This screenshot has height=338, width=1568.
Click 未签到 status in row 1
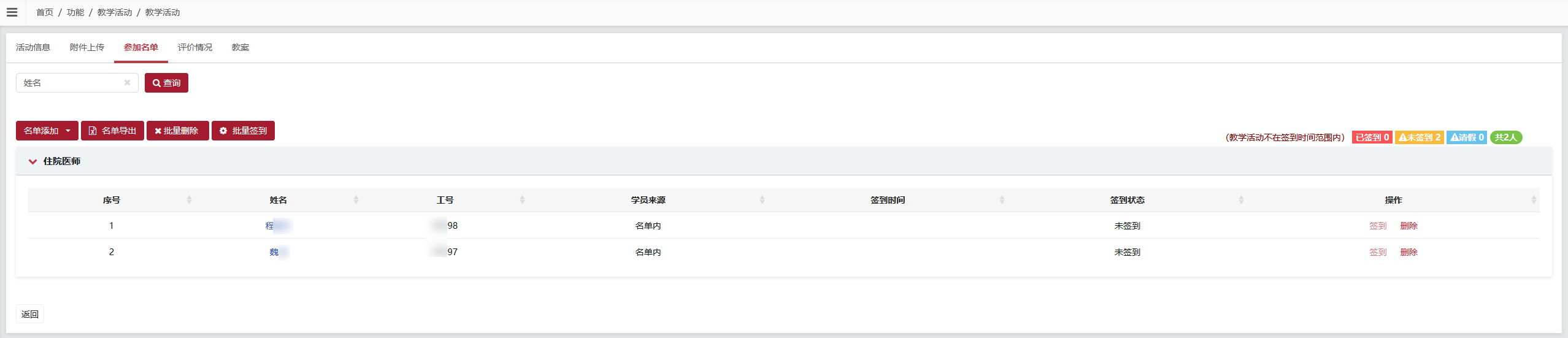point(1127,226)
